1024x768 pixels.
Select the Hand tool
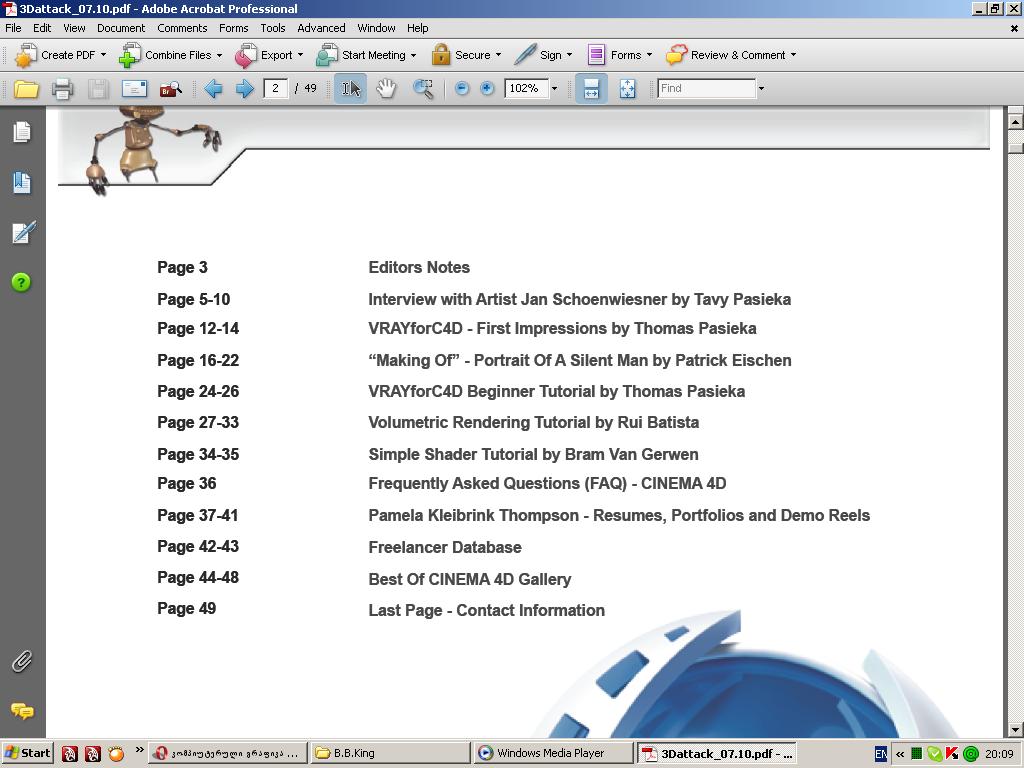(386, 89)
